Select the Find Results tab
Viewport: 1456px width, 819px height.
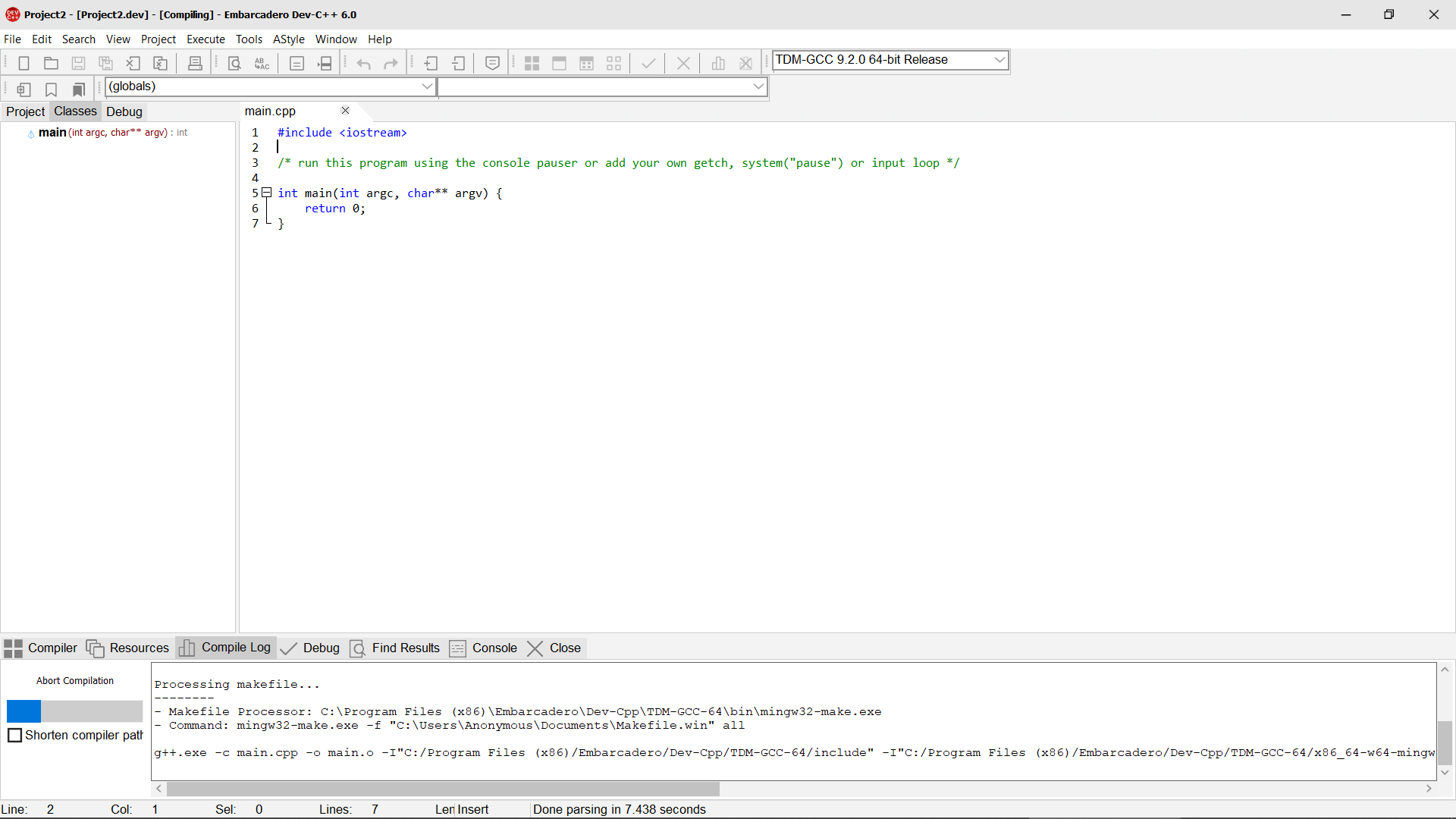[x=395, y=648]
